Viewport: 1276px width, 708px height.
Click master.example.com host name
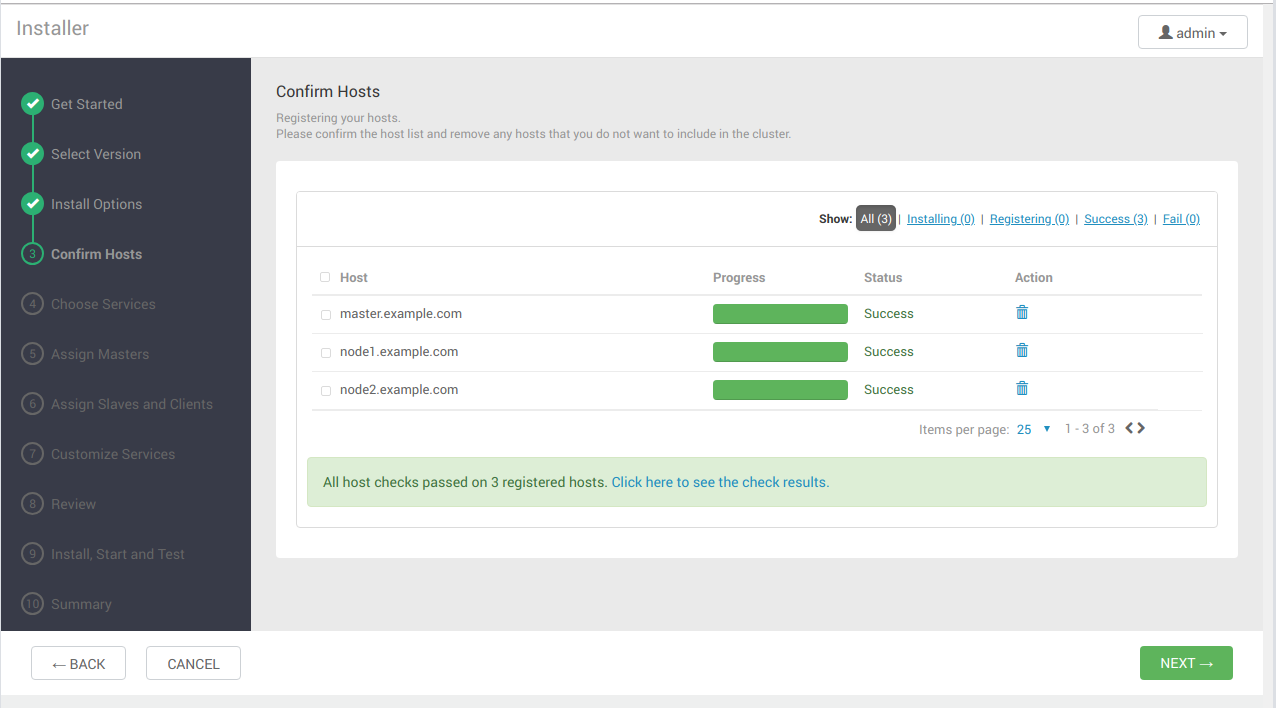[401, 314]
